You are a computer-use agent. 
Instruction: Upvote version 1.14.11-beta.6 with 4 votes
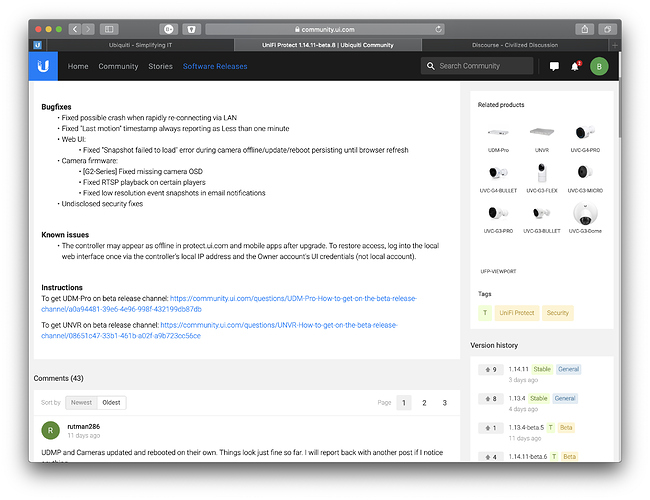(491, 456)
